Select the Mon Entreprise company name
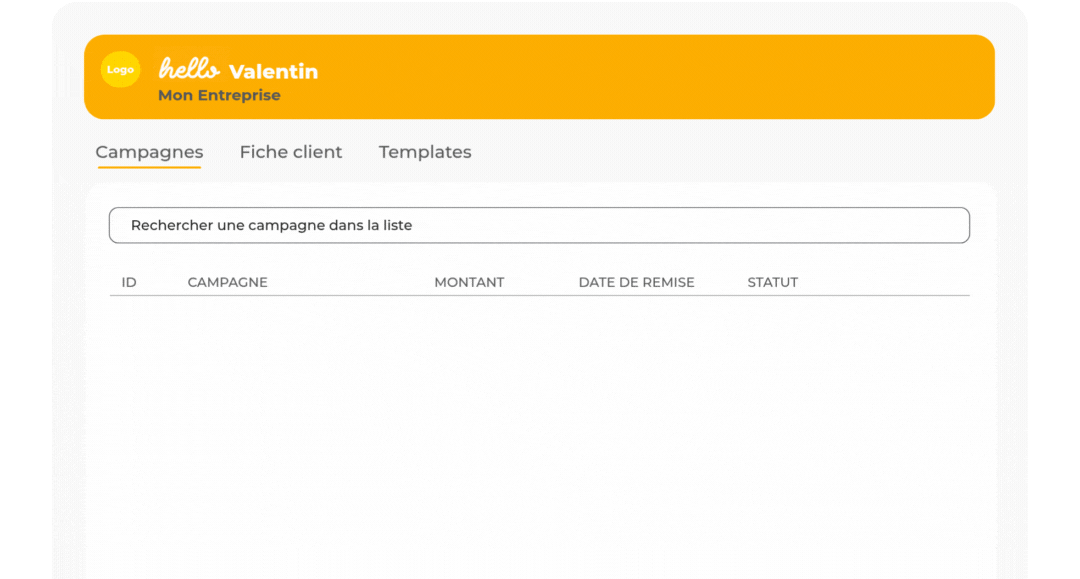Image resolution: width=1080 pixels, height=579 pixels. pos(219,95)
